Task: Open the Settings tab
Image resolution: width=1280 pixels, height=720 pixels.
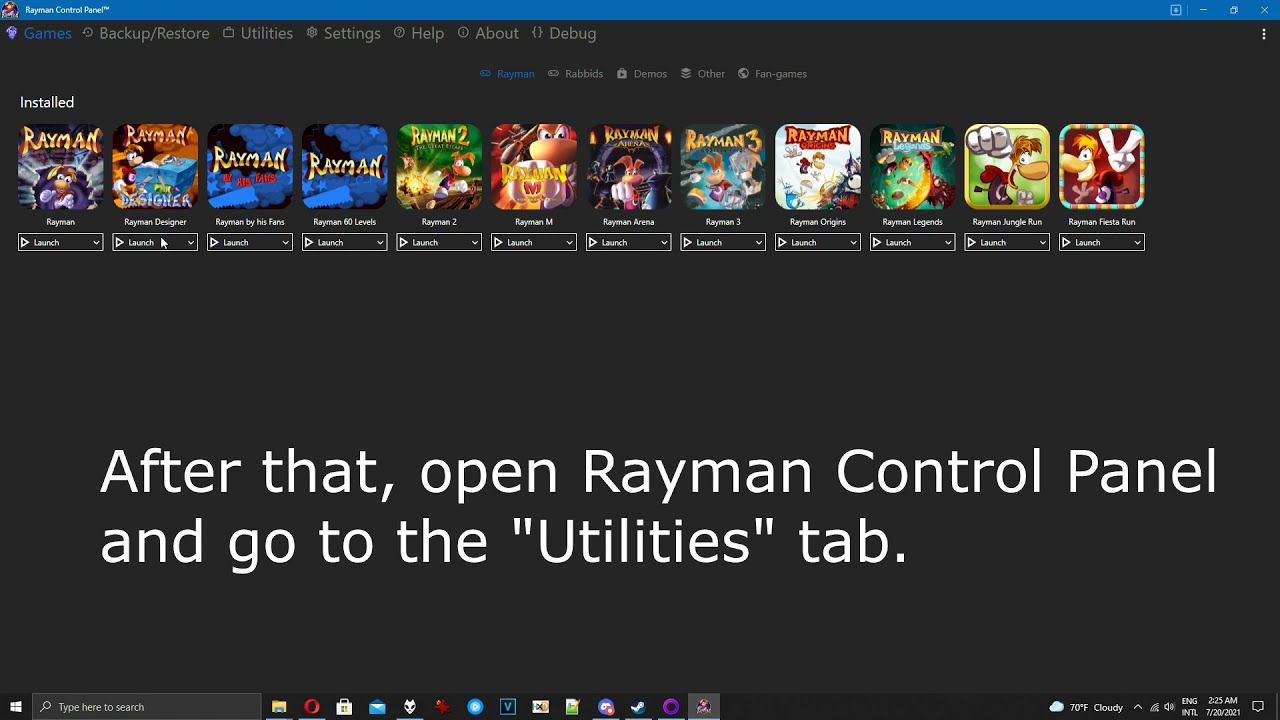Action: click(343, 33)
